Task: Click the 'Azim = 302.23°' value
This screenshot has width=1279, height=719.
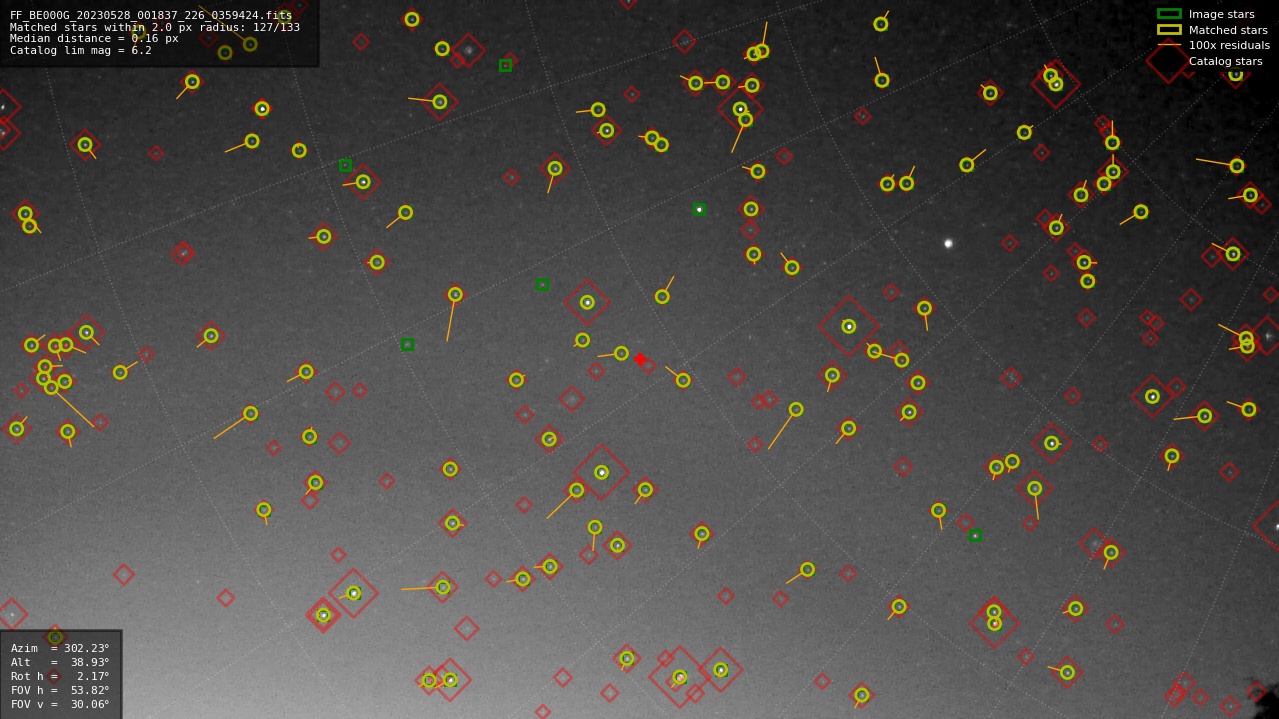Action: [x=60, y=648]
